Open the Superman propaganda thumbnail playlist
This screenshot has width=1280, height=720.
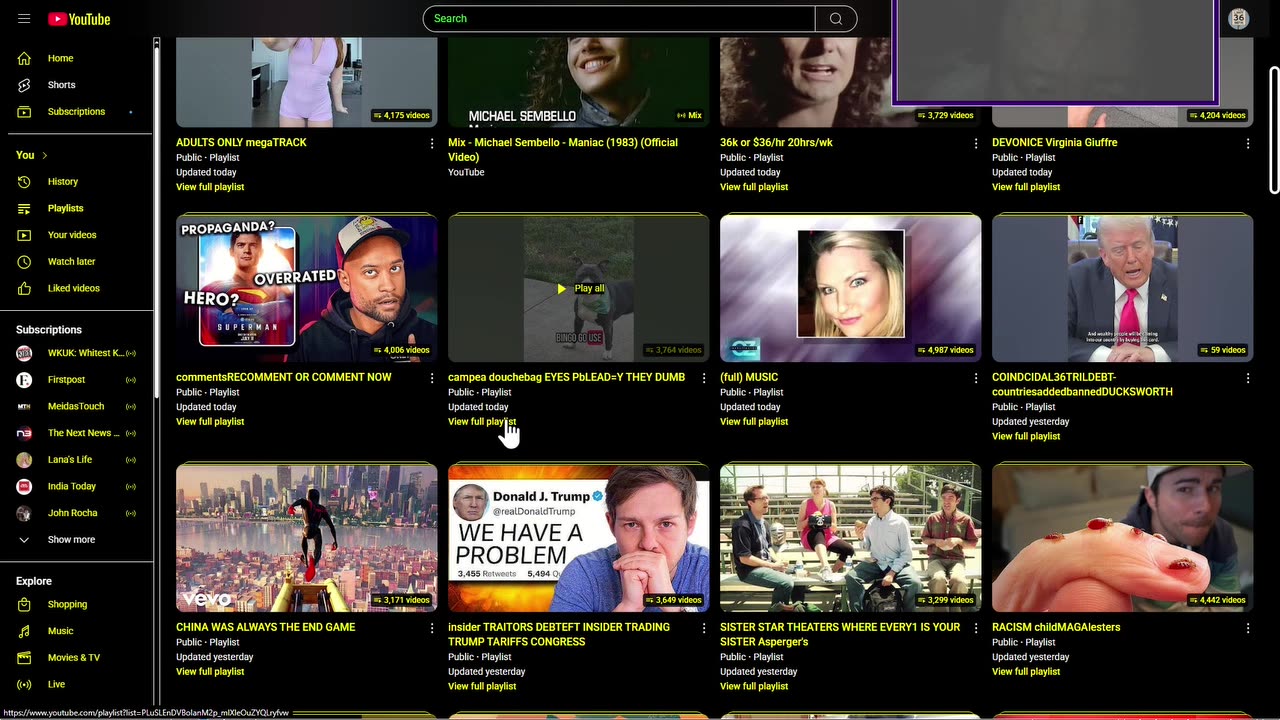(x=306, y=288)
